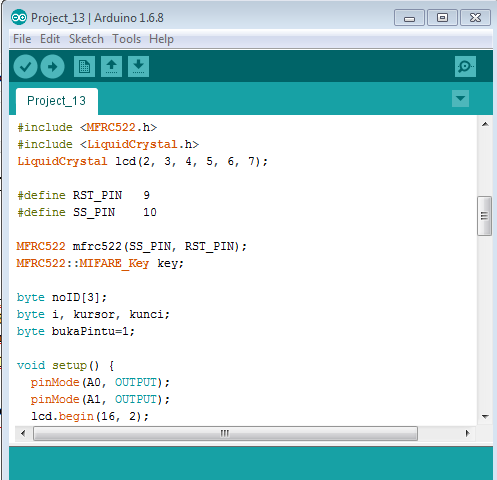Click the Verify checkmark button
The image size is (497, 480).
tap(25, 67)
